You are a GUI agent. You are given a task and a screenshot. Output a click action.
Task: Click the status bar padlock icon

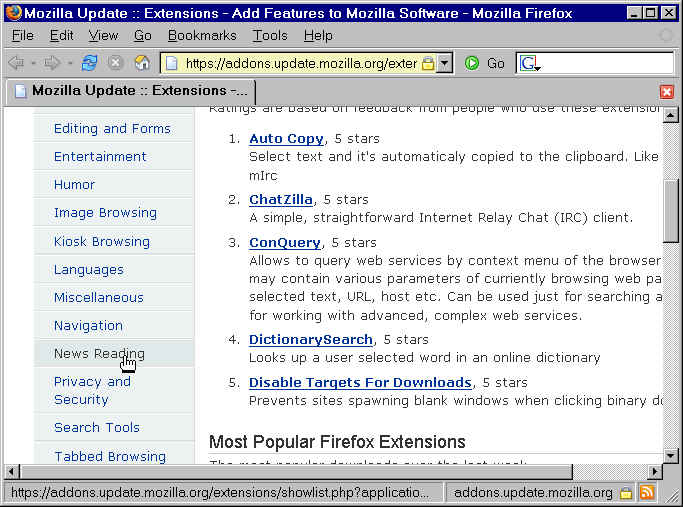pos(626,493)
